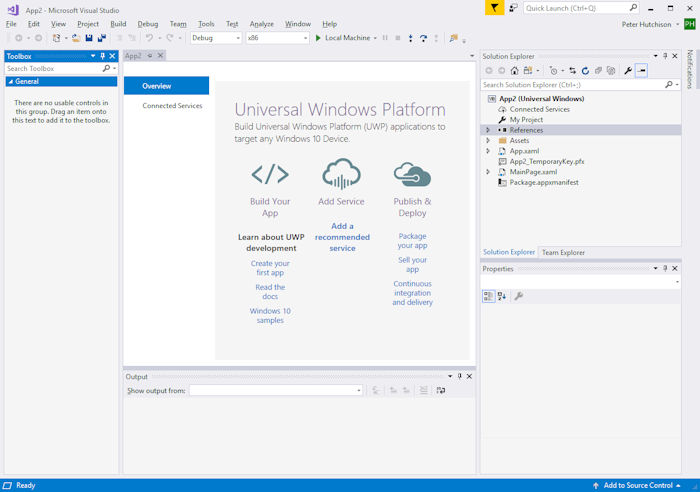This screenshot has height=492, width=700.
Task: Click the Solution Explorer Home icon
Action: (514, 71)
